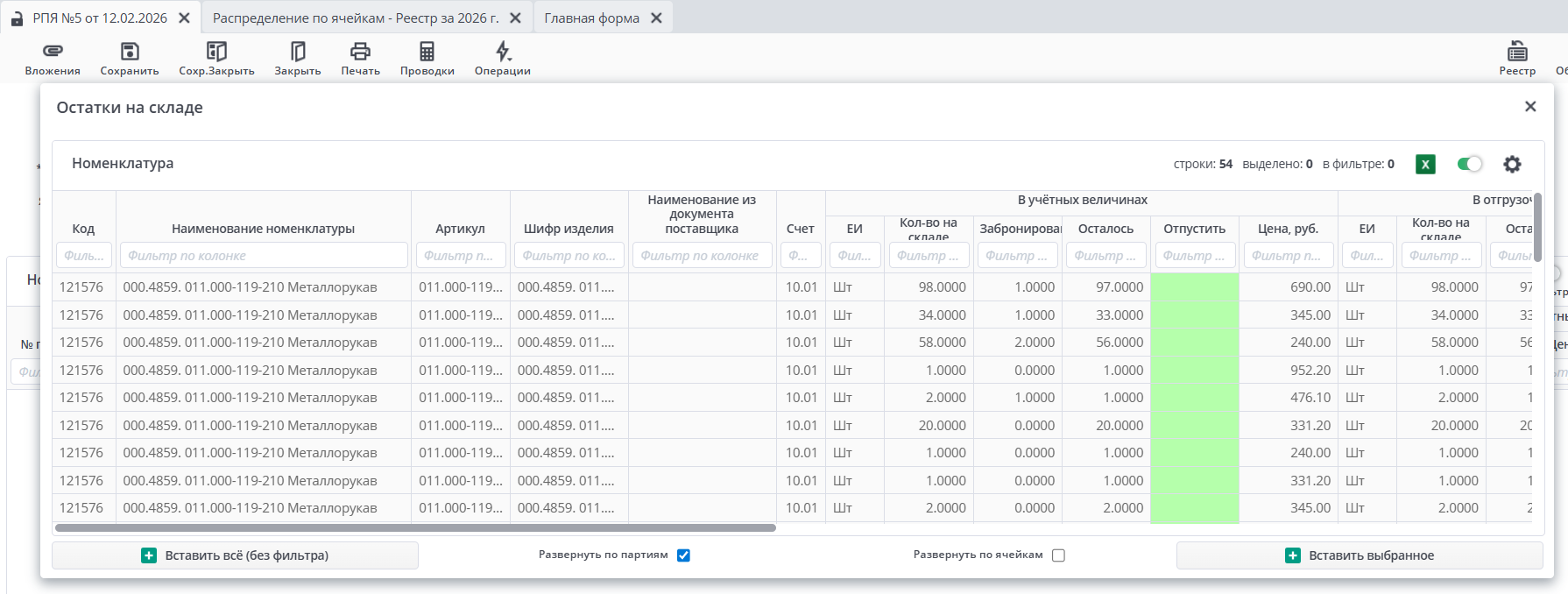
Task: Enable Развернуть по ячейкам checkbox
Action: [x=1058, y=555]
